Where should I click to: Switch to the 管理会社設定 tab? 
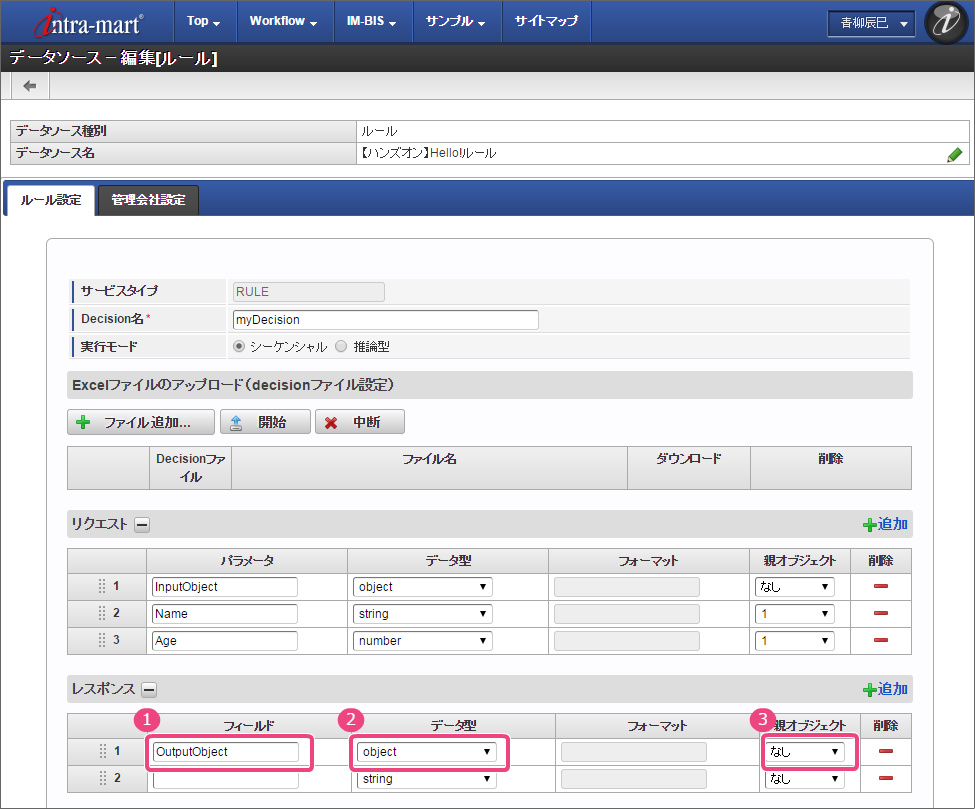click(x=148, y=200)
